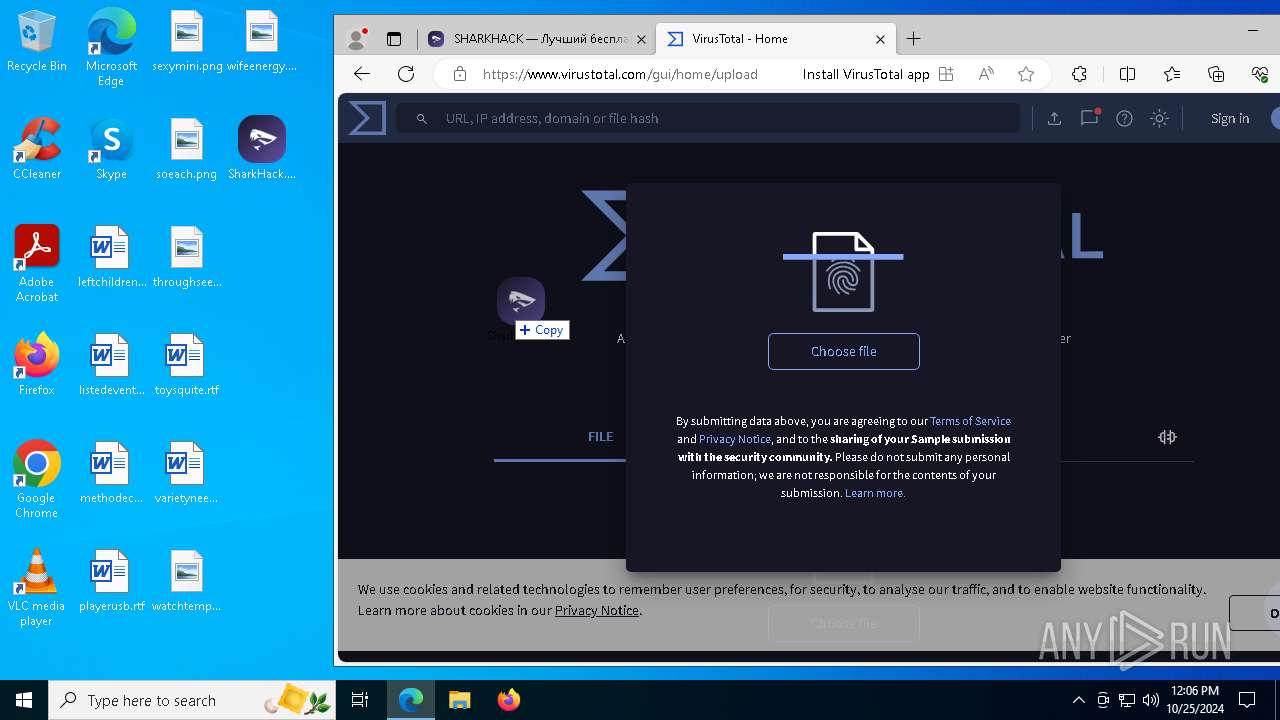Viewport: 1280px width, 720px height.
Task: Open a new browser tab
Action: point(913,39)
